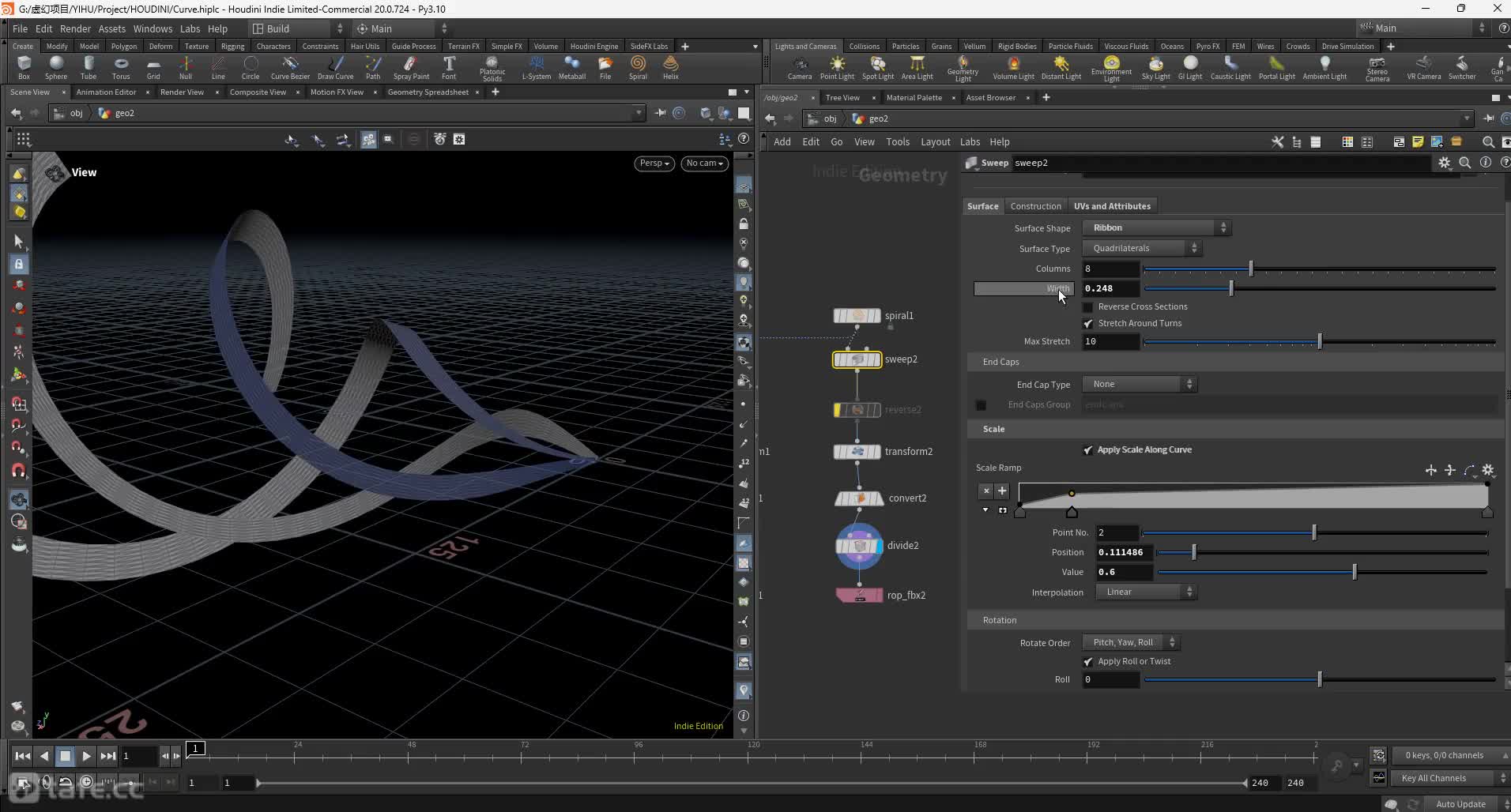Open Rotate Order dropdown
The width and height of the screenshot is (1511, 812).
tap(1131, 642)
